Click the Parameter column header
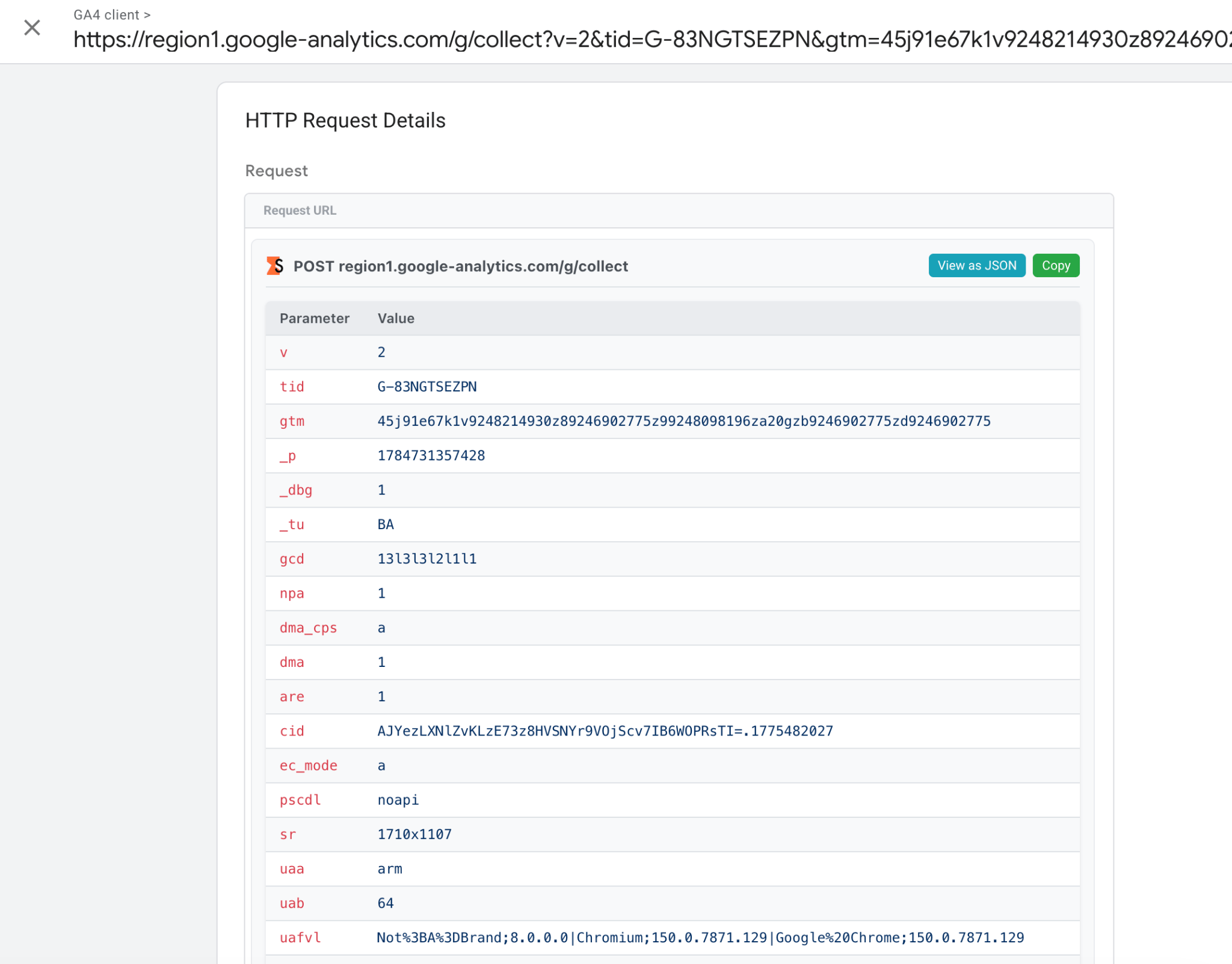 click(314, 318)
